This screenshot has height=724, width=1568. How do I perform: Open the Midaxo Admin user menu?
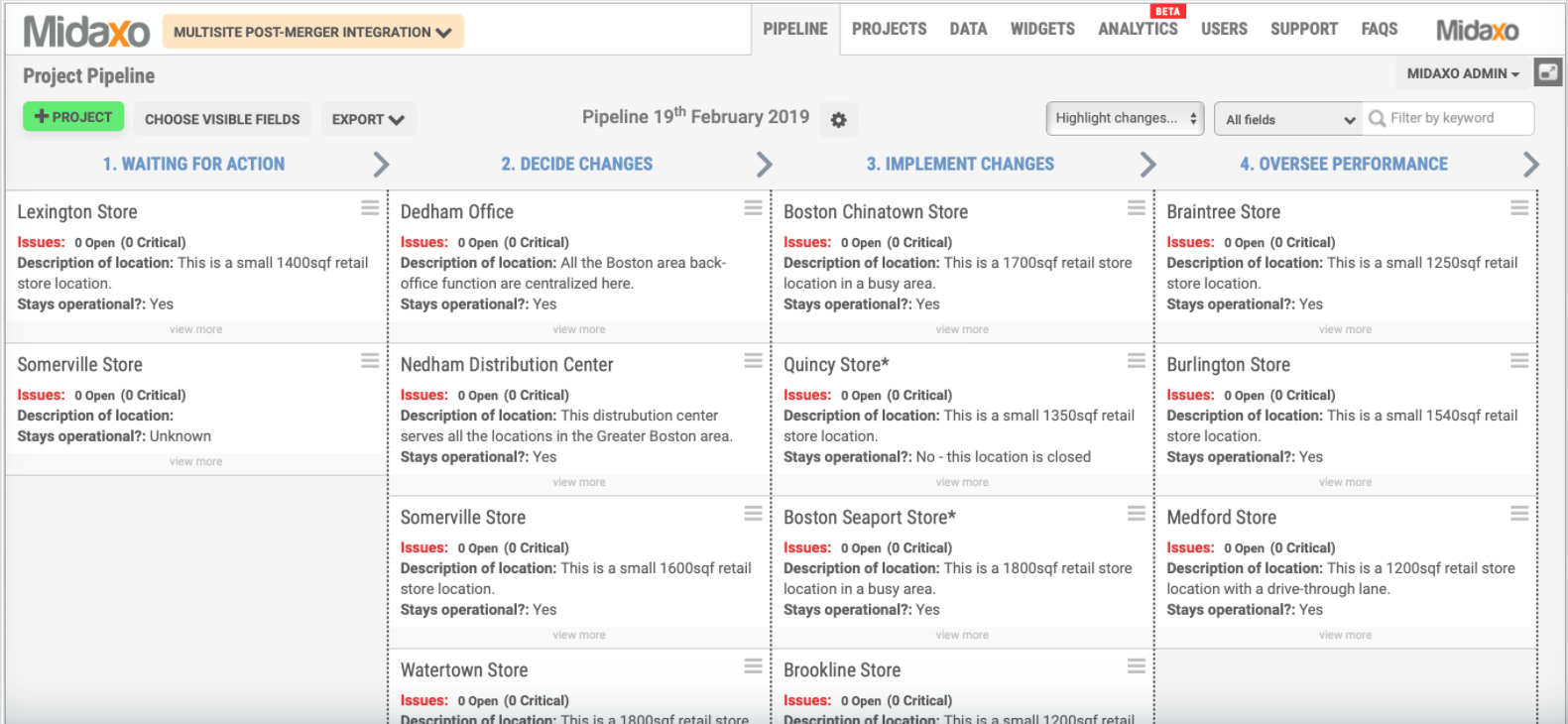[x=1463, y=73]
